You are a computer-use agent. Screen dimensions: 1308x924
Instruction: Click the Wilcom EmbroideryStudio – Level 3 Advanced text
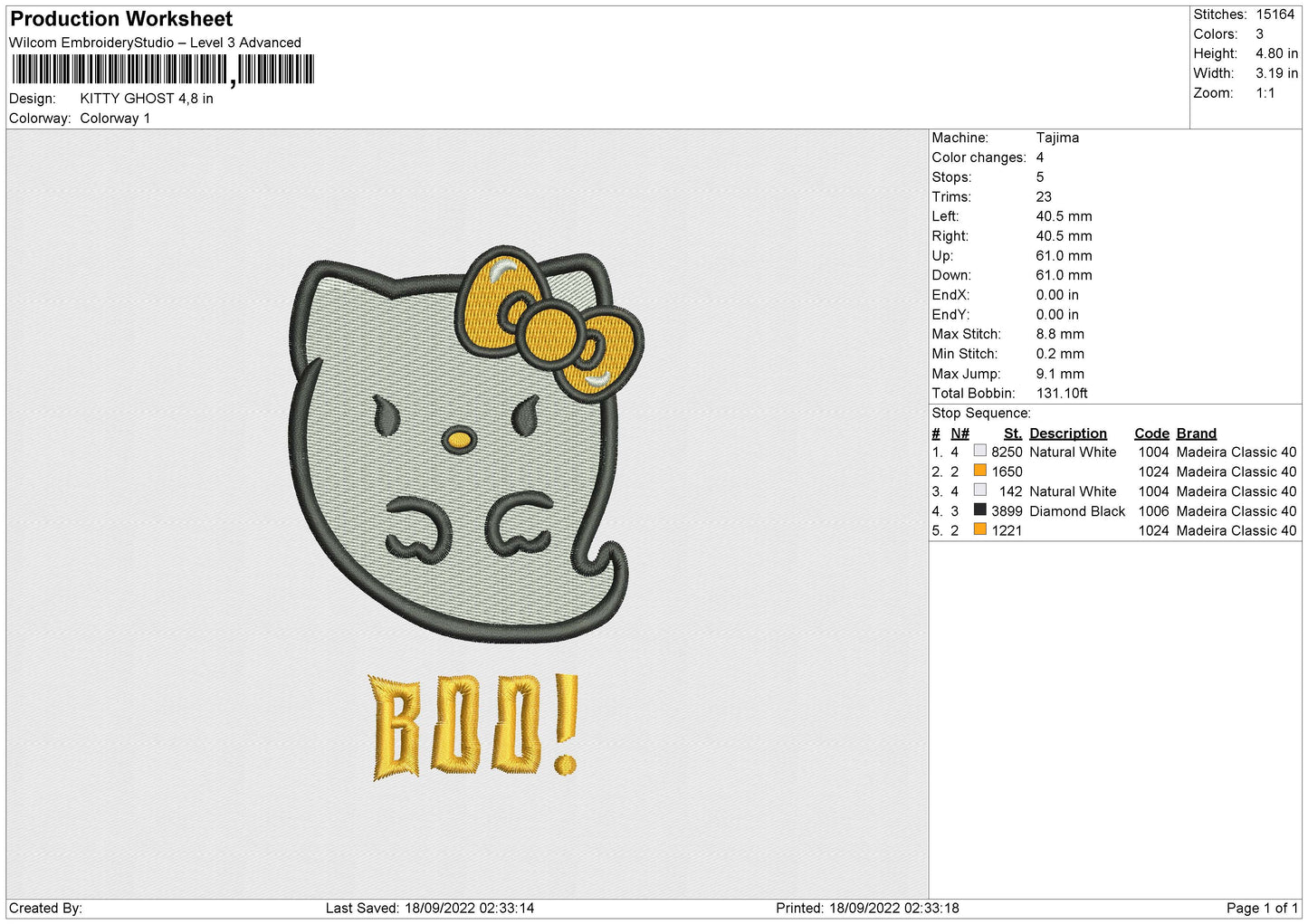[x=155, y=43]
